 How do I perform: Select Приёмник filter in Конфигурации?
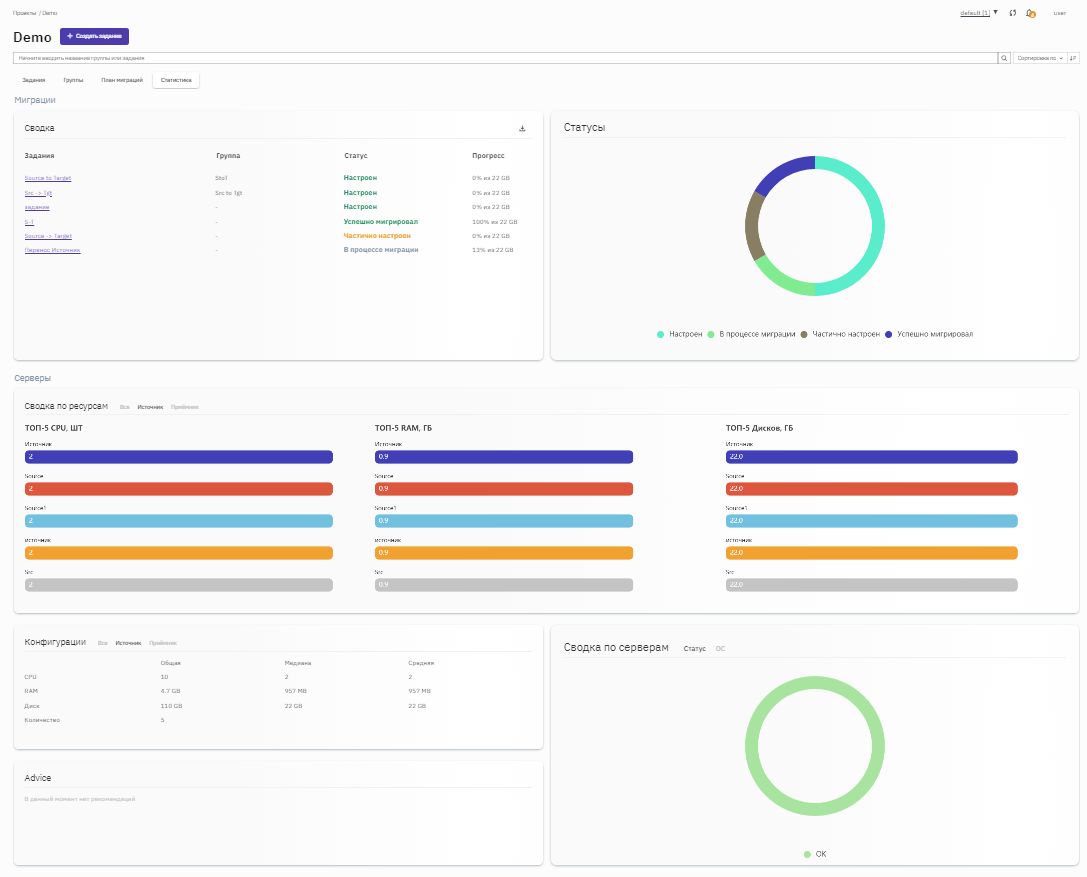tap(163, 643)
